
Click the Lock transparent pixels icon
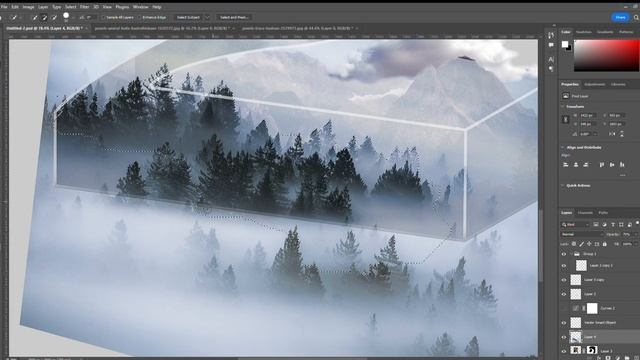[574, 244]
